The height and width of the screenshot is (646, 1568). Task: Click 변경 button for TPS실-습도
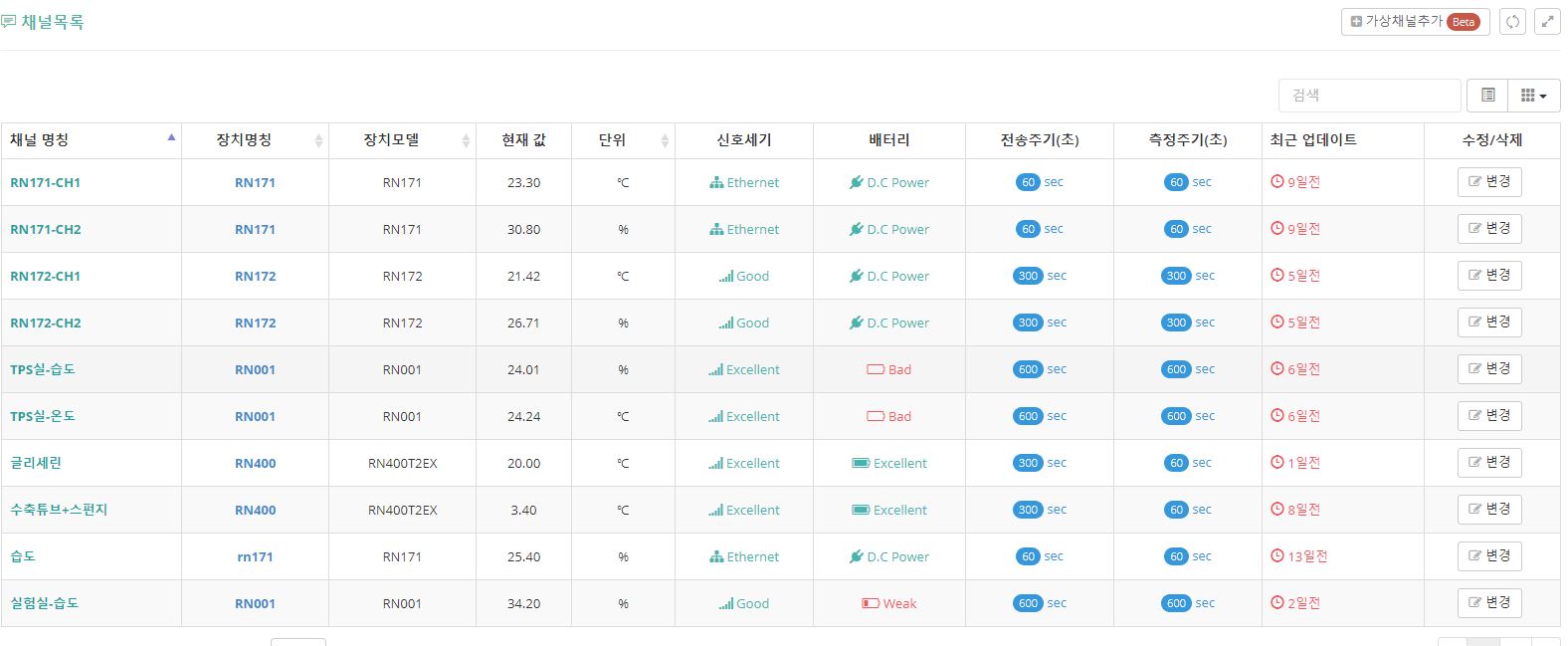[x=1489, y=369]
